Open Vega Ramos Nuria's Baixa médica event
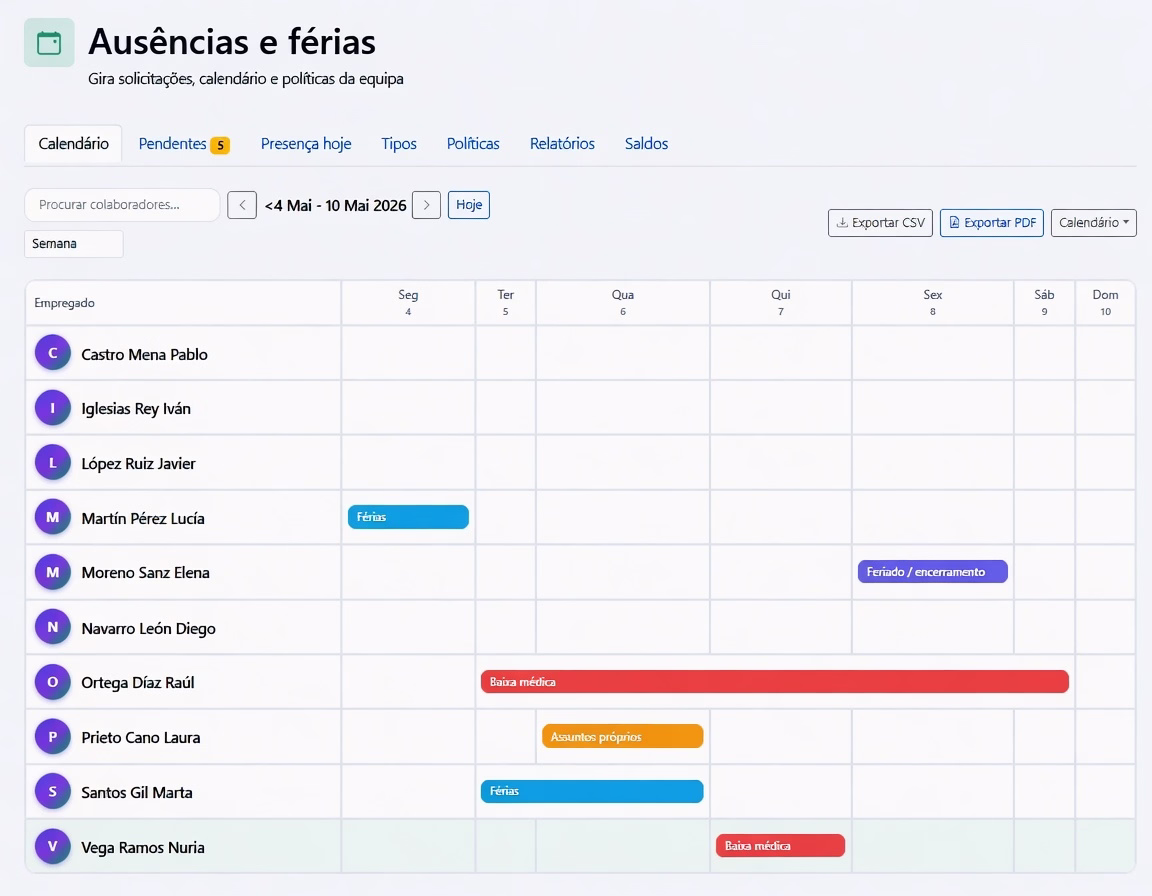Viewport: 1152px width, 896px height. click(x=780, y=845)
